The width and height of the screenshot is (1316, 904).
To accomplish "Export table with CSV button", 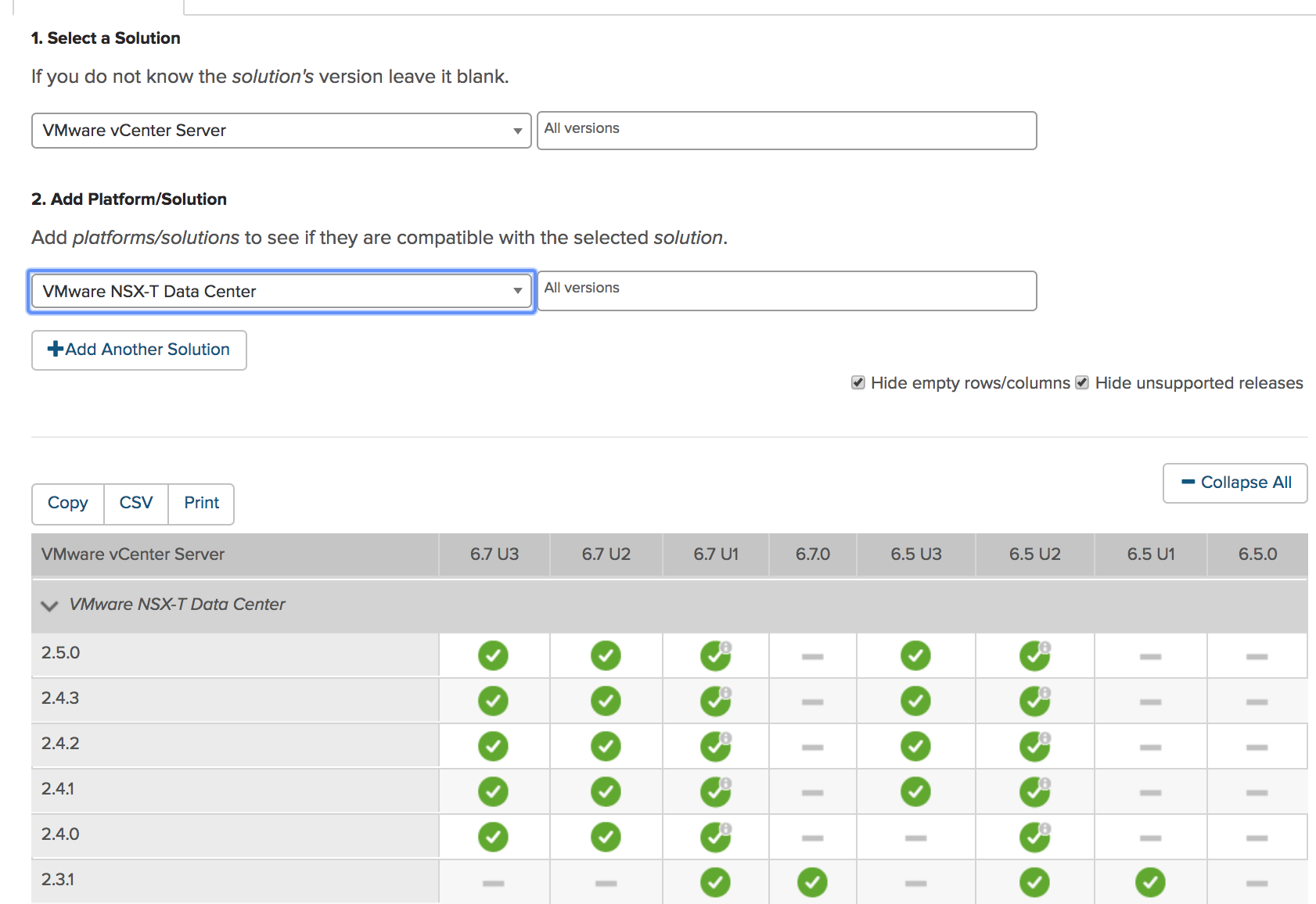I will pos(136,503).
